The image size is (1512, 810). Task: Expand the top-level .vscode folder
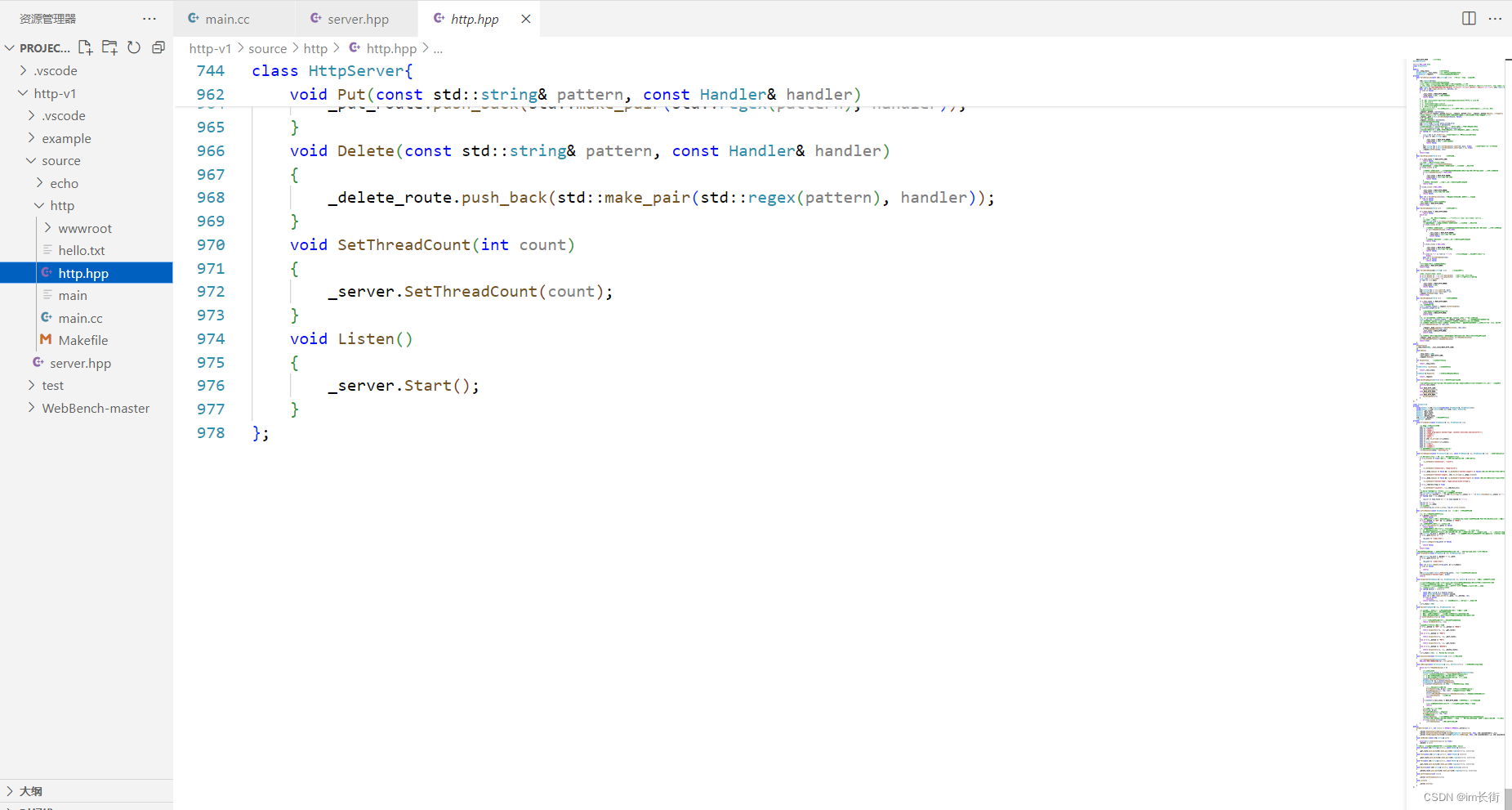[24, 70]
